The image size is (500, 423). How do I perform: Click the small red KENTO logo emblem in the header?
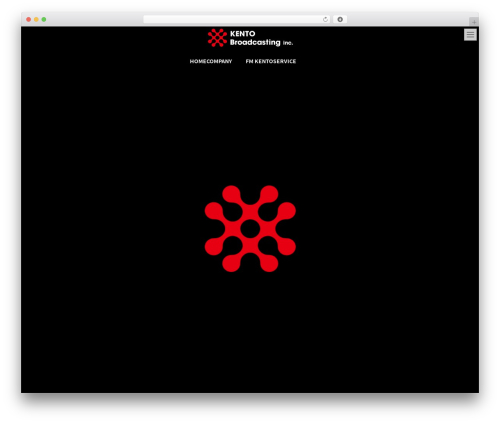click(217, 38)
